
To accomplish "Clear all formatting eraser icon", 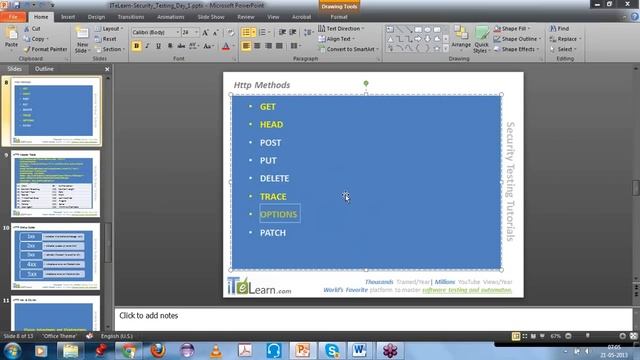I will tap(231, 32).
